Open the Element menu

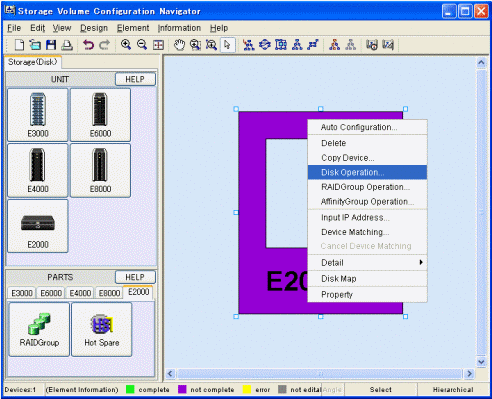[133, 28]
